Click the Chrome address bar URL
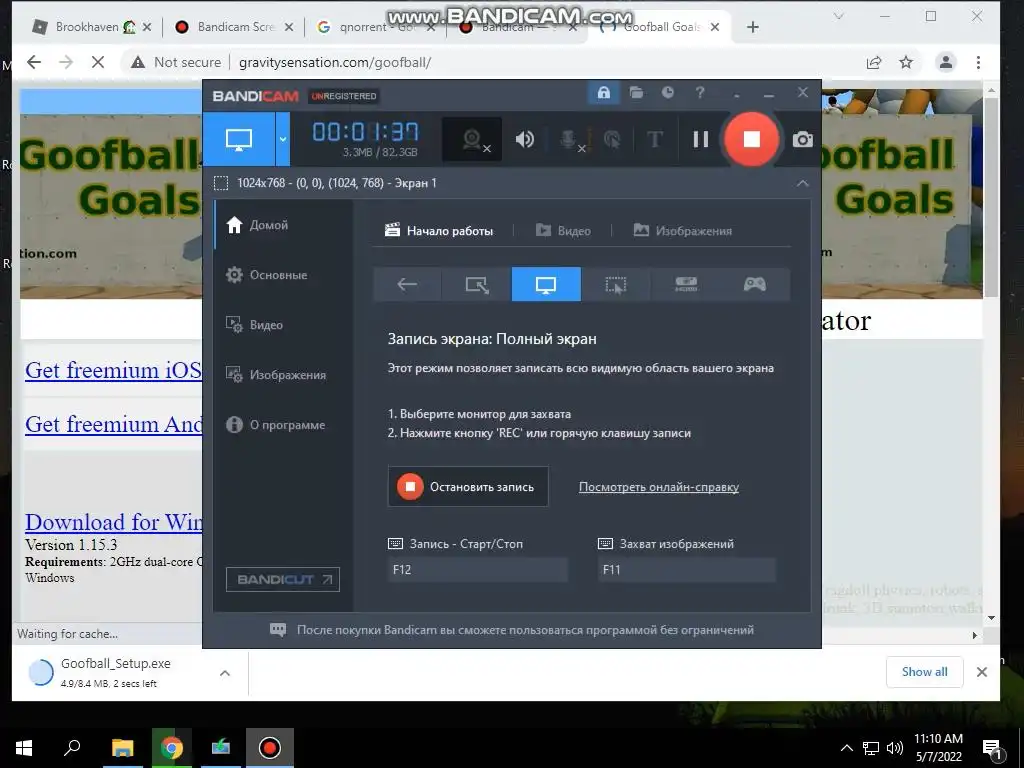Viewport: 1024px width, 768px height. coord(334,63)
